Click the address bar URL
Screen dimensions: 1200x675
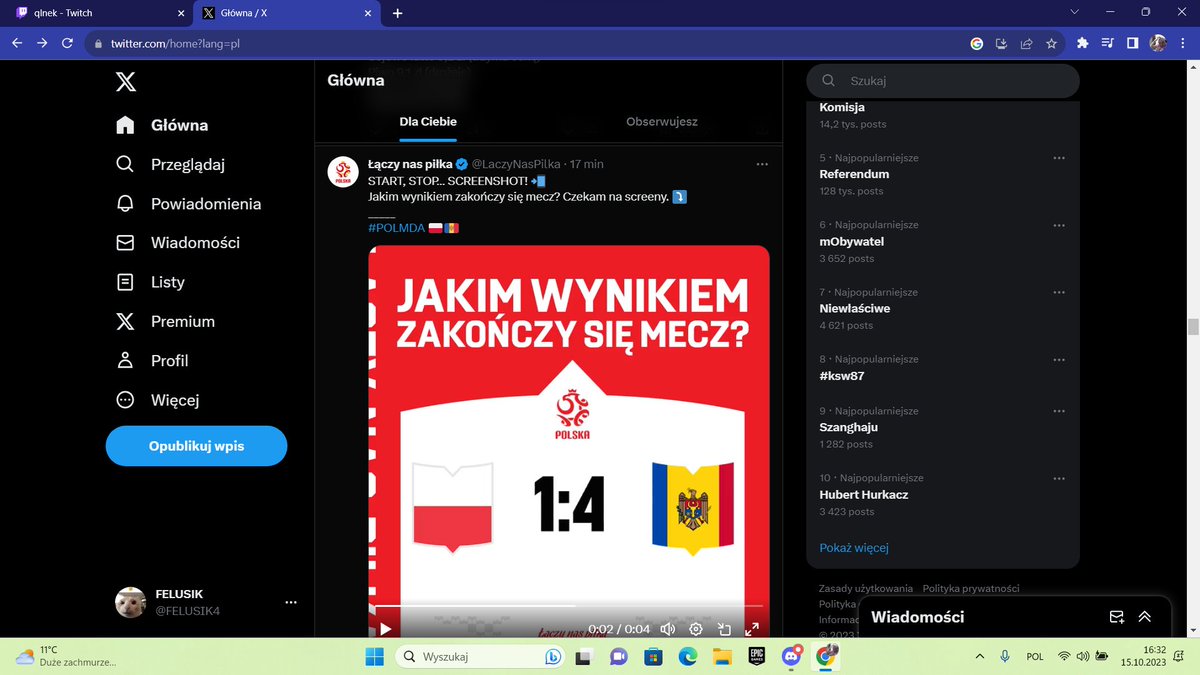click(x=175, y=44)
